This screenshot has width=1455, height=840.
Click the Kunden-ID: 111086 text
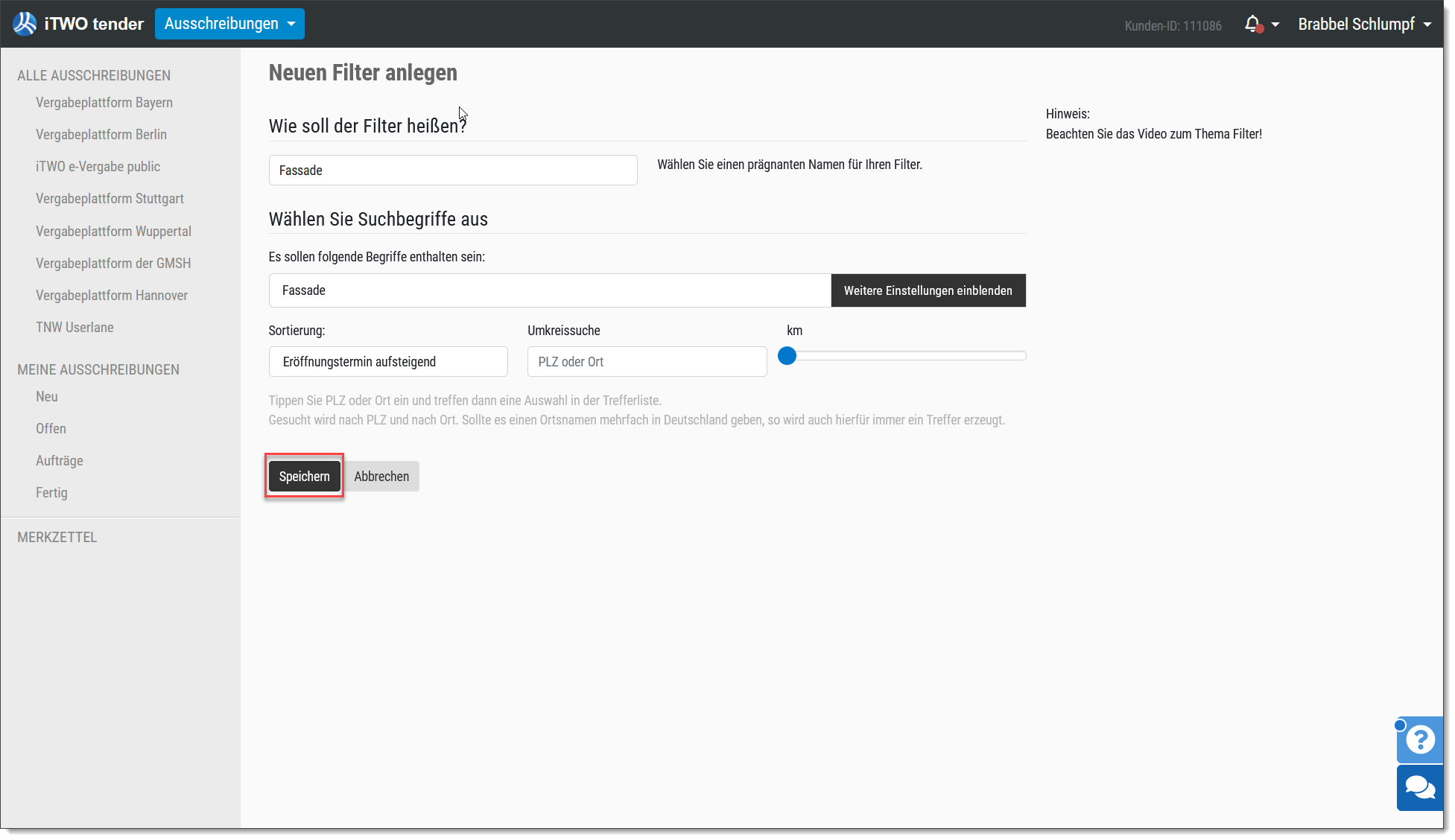[1173, 25]
